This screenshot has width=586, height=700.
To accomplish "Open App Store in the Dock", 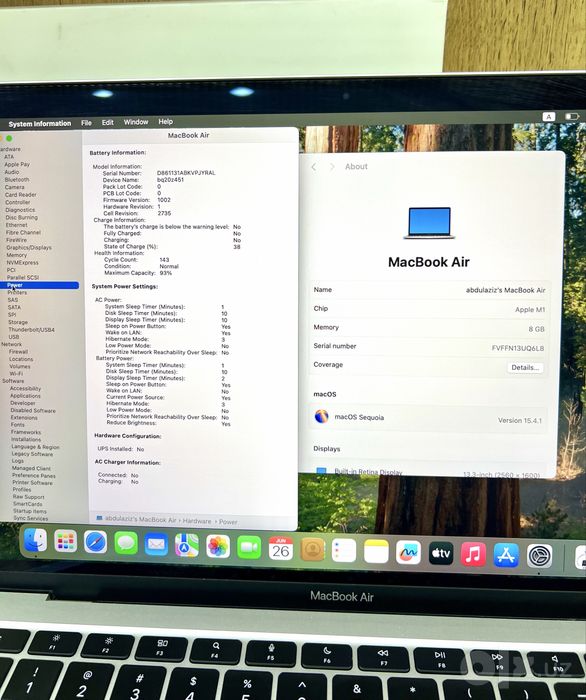I will pos(506,555).
